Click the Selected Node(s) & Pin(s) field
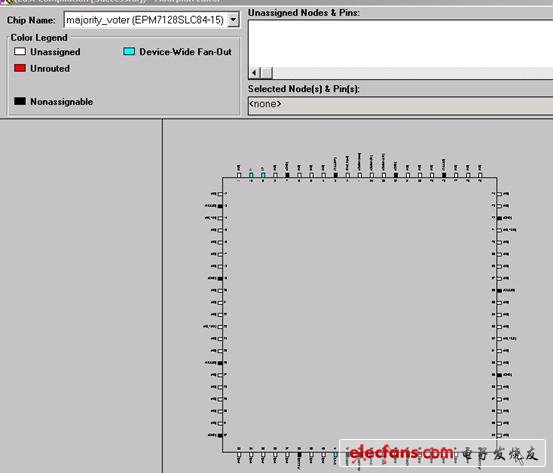Viewport: 553px width, 473px height. [x=401, y=105]
